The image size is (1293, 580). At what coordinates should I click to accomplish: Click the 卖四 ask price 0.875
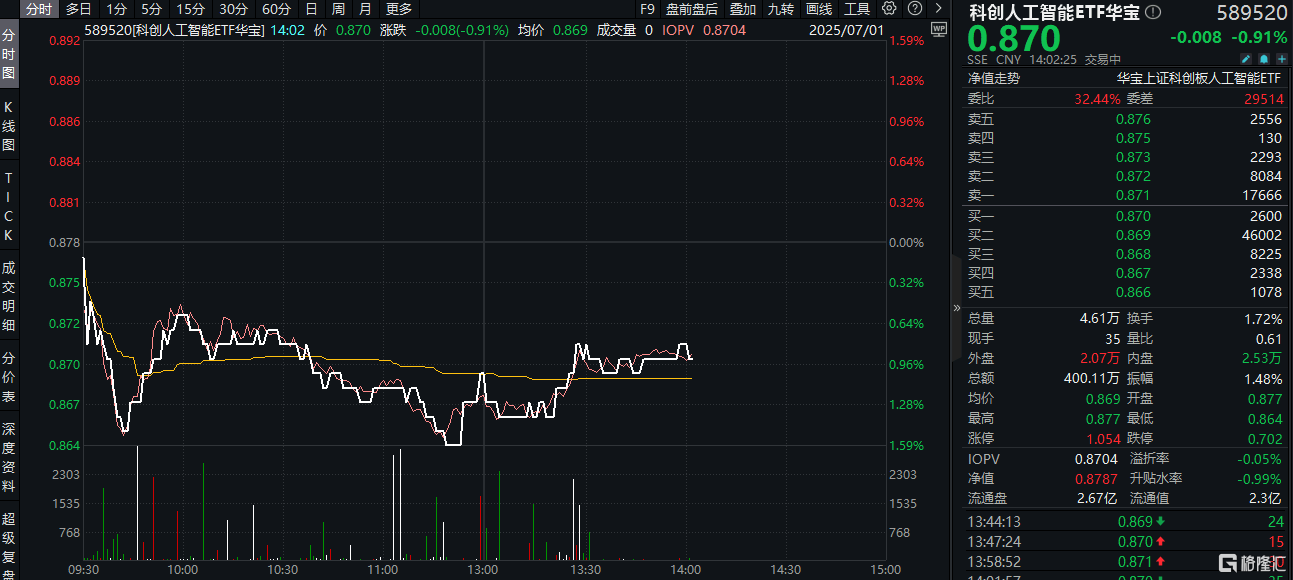pyautogui.click(x=1133, y=138)
